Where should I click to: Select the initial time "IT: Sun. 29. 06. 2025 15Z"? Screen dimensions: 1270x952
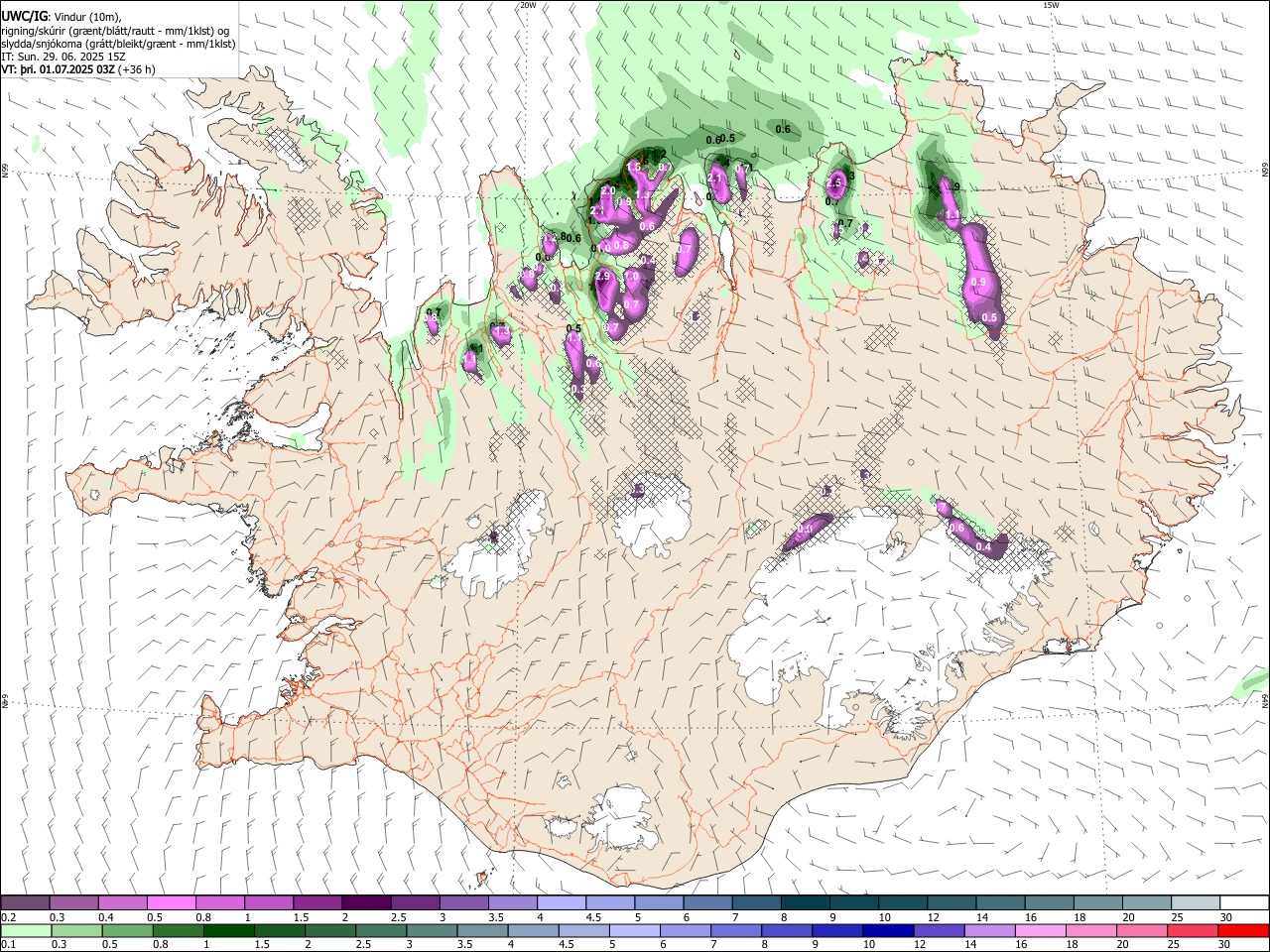coord(63,58)
